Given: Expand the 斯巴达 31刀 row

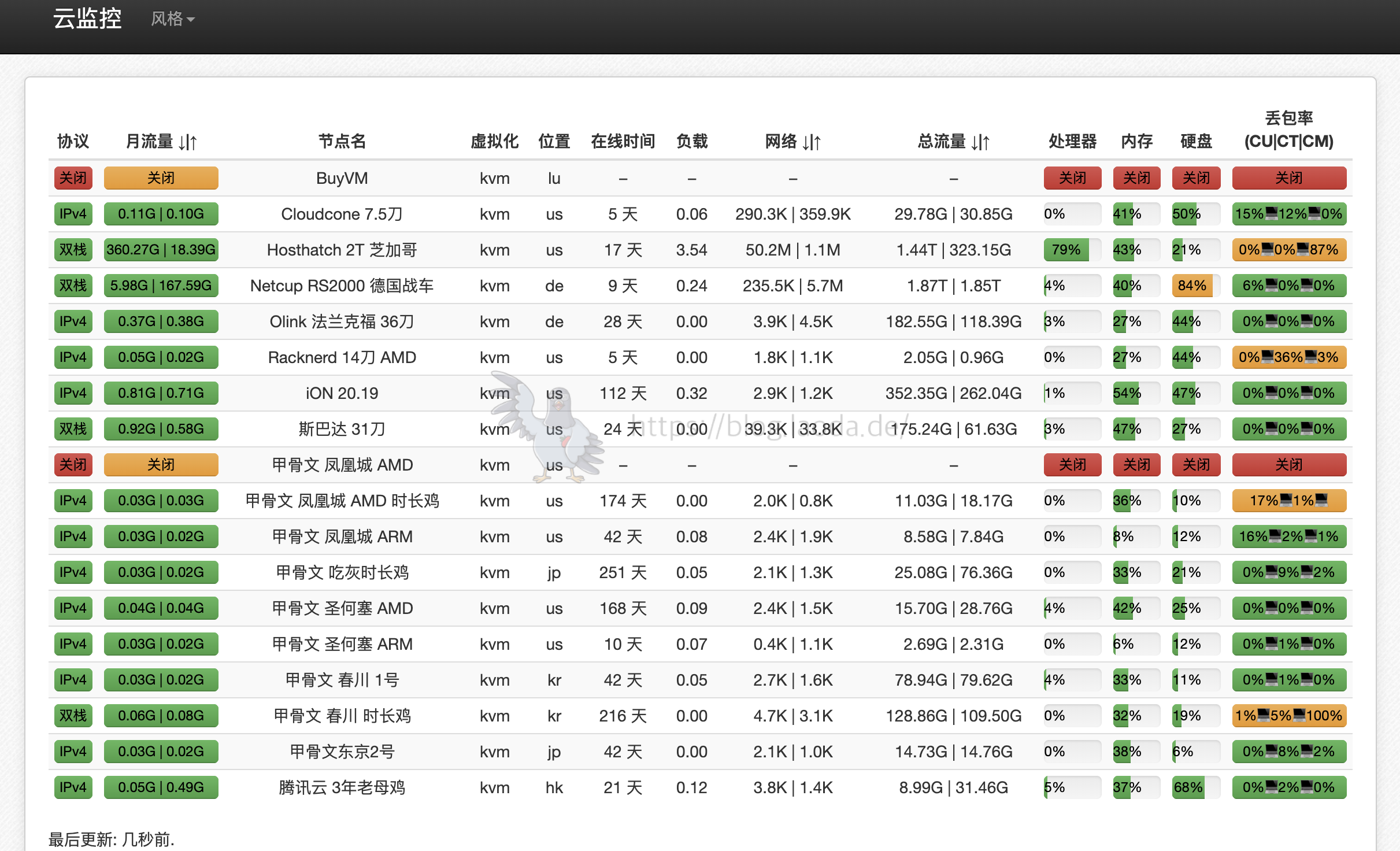Looking at the screenshot, I should (x=700, y=429).
